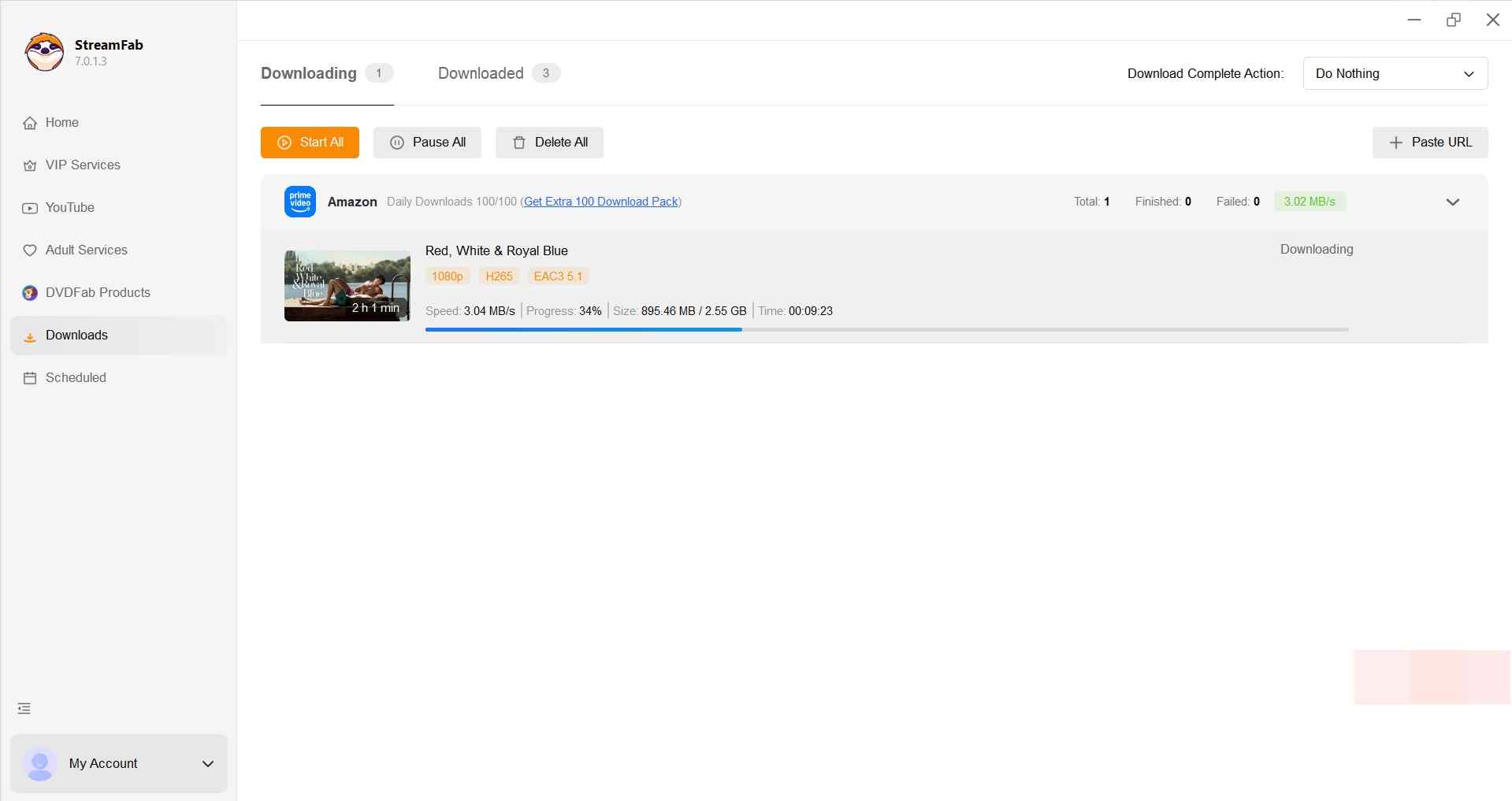Collapse the Amazon download group
1512x801 pixels.
click(1452, 202)
